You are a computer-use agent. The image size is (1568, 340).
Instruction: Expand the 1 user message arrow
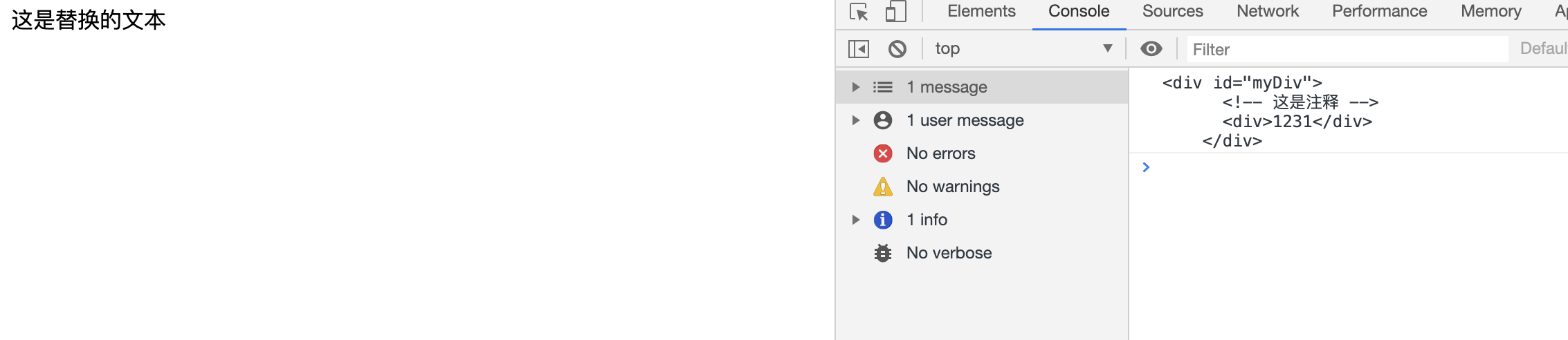pyautogui.click(x=856, y=120)
